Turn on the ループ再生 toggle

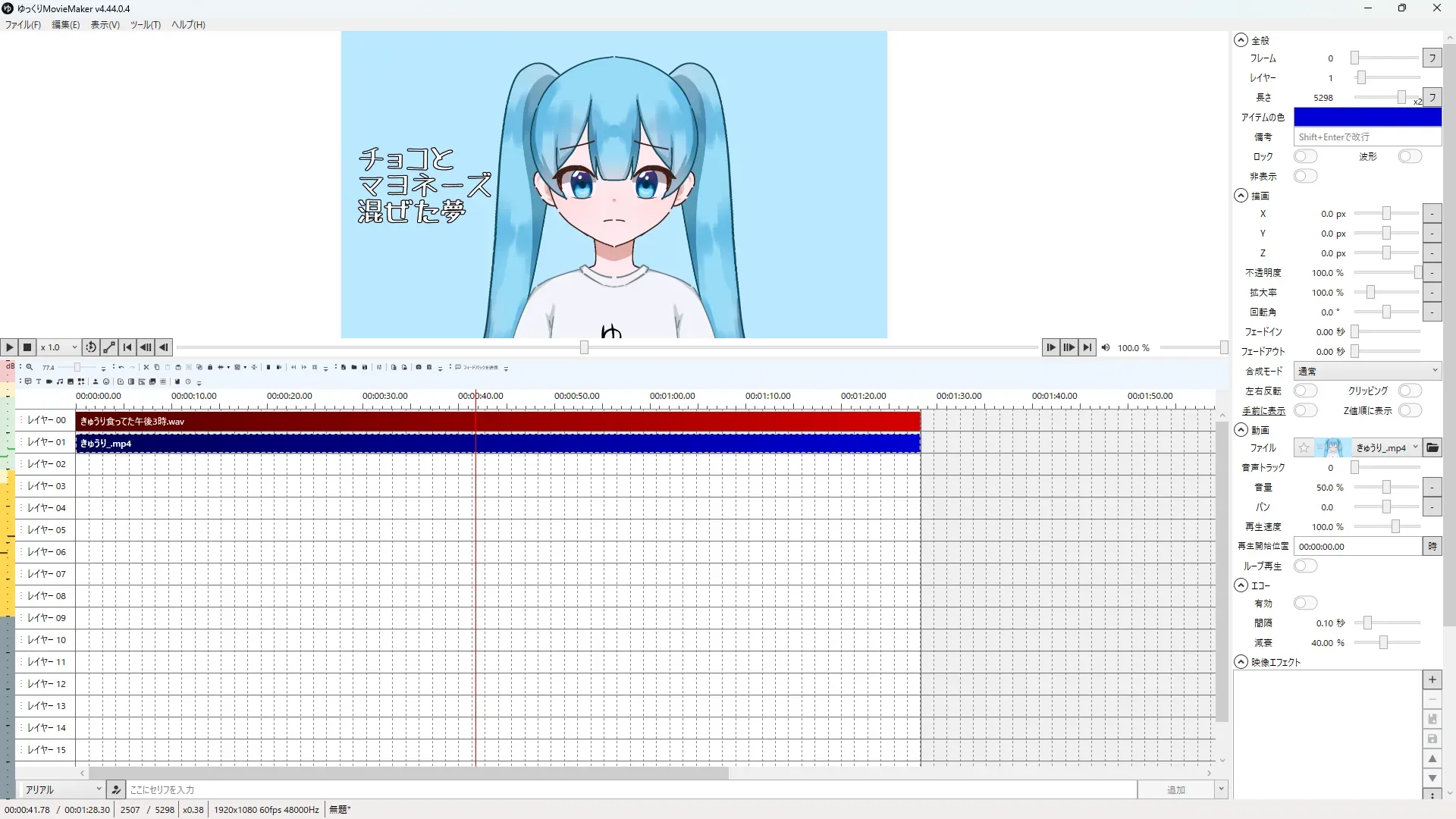coord(1305,566)
